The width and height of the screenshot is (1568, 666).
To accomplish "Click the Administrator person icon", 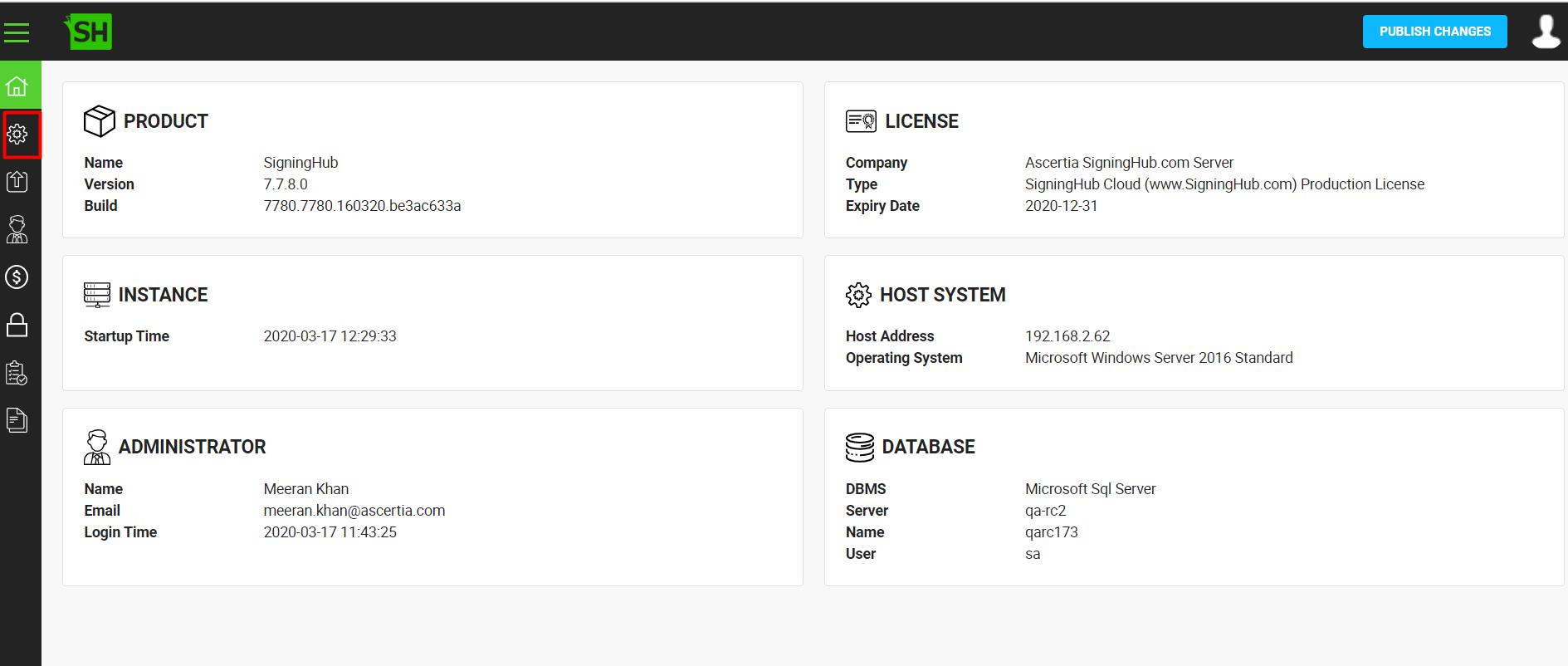I will [97, 447].
